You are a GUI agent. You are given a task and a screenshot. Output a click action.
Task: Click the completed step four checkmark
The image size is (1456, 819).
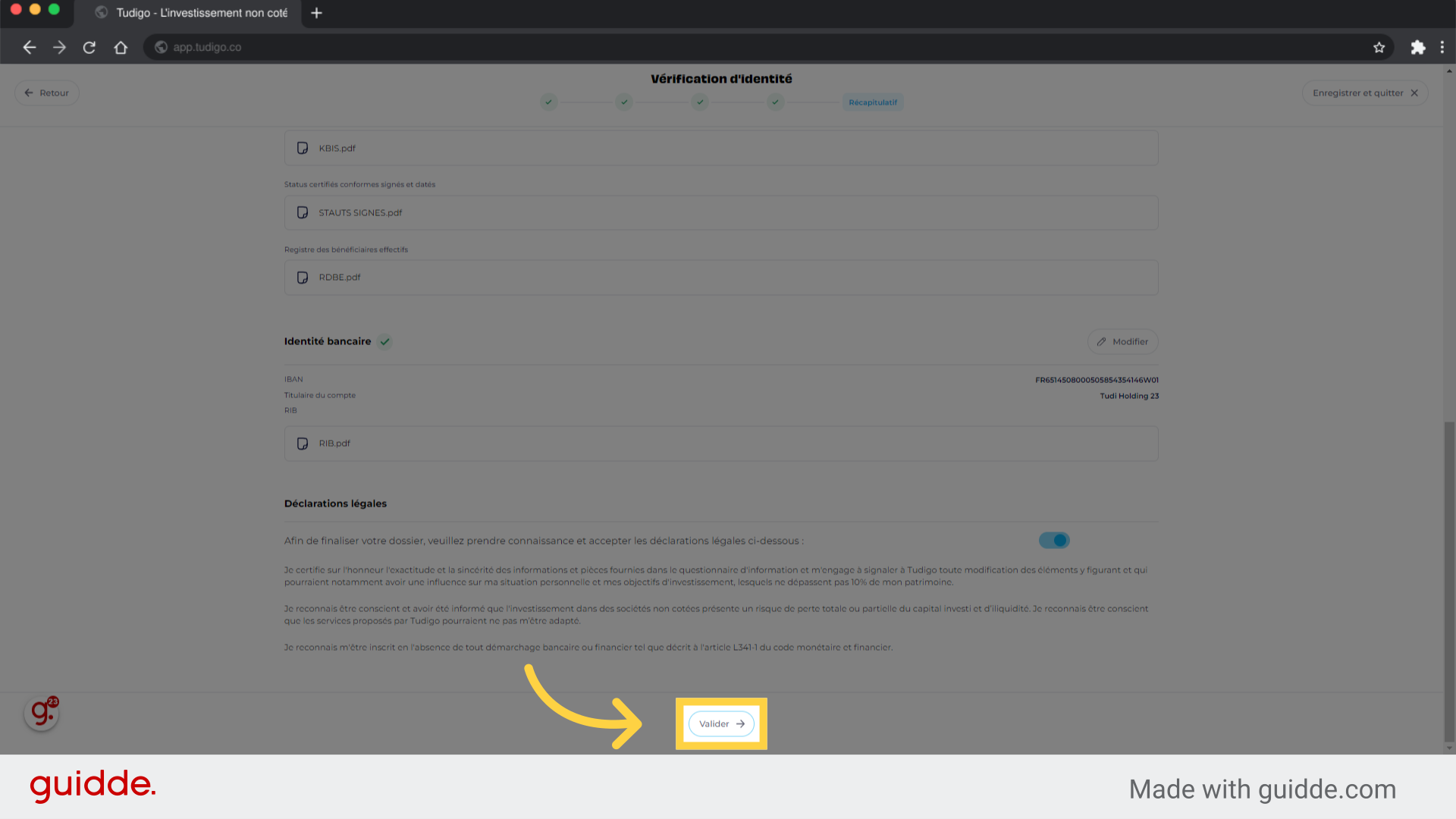[775, 102]
